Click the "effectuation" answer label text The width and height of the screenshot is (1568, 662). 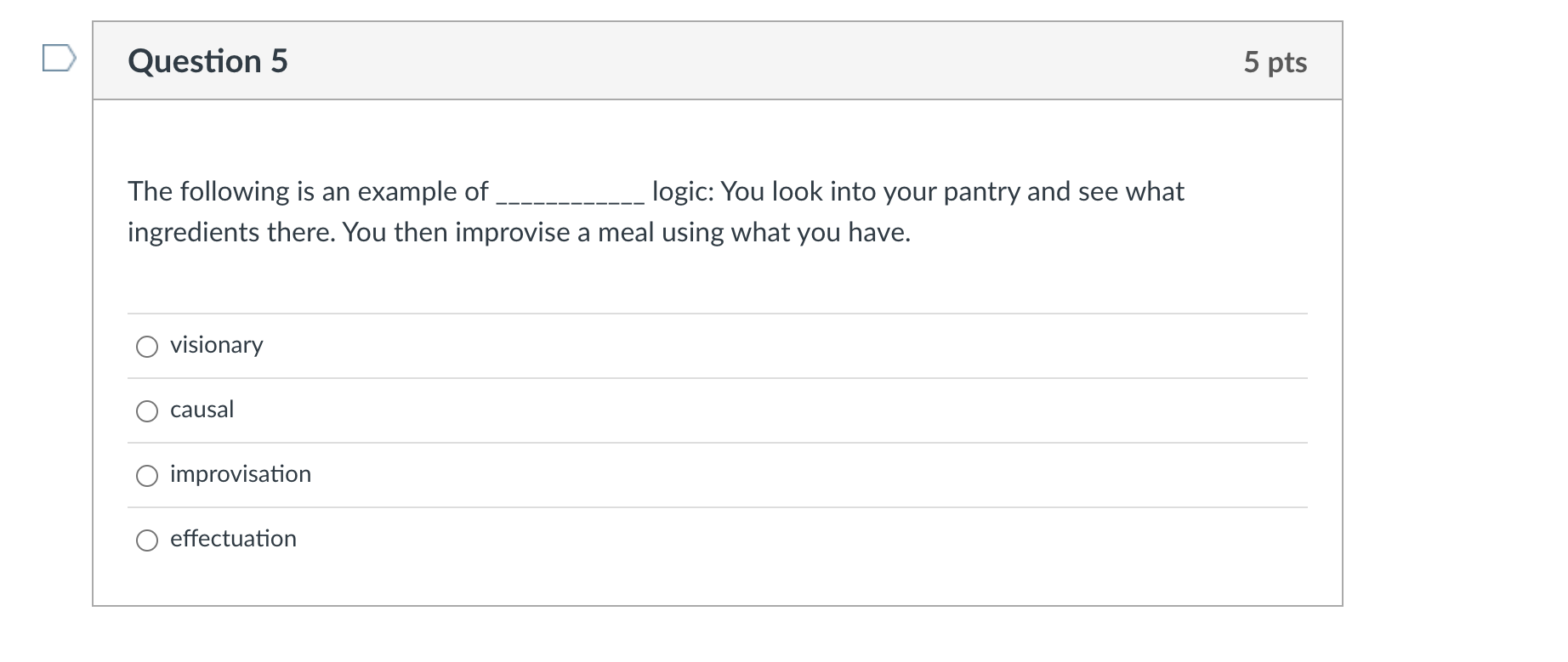click(x=233, y=539)
